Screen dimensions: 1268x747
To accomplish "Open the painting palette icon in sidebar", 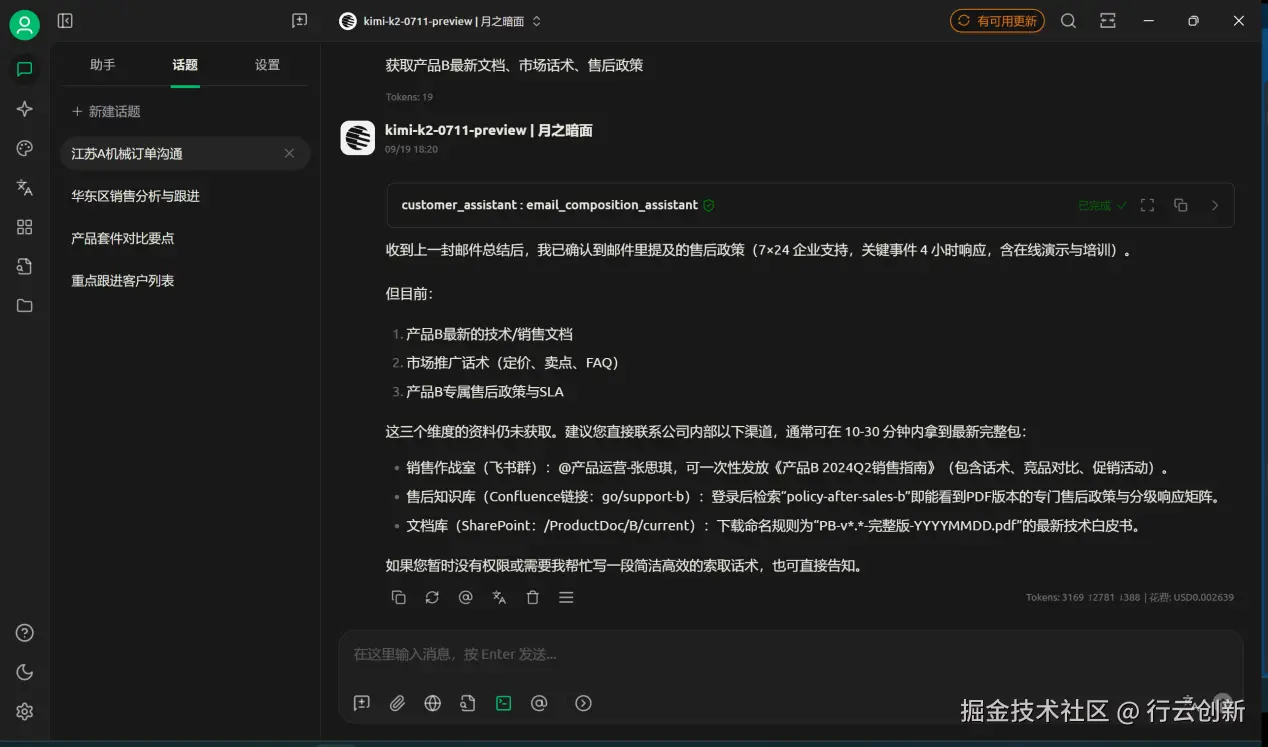I will pos(25,148).
